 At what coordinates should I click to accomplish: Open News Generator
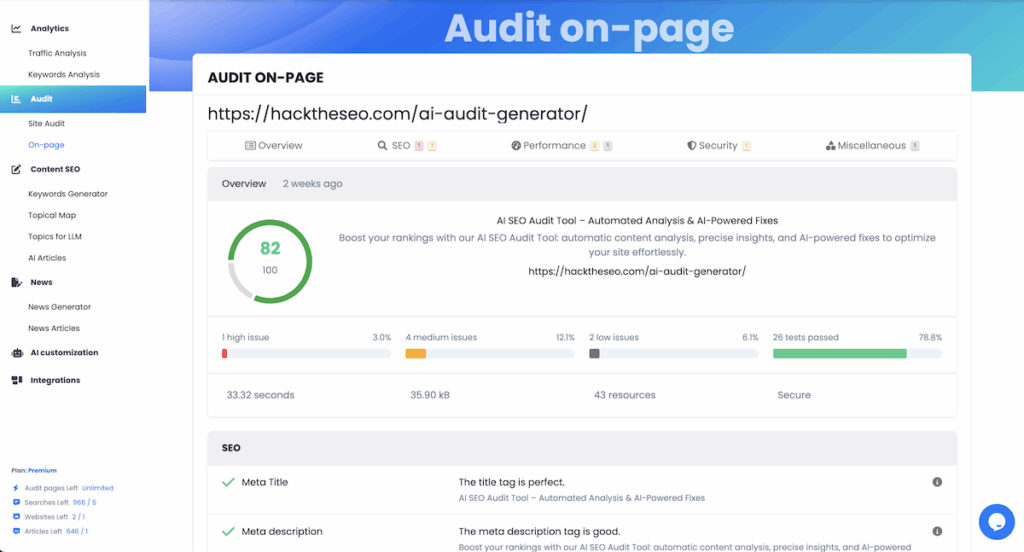coord(59,307)
